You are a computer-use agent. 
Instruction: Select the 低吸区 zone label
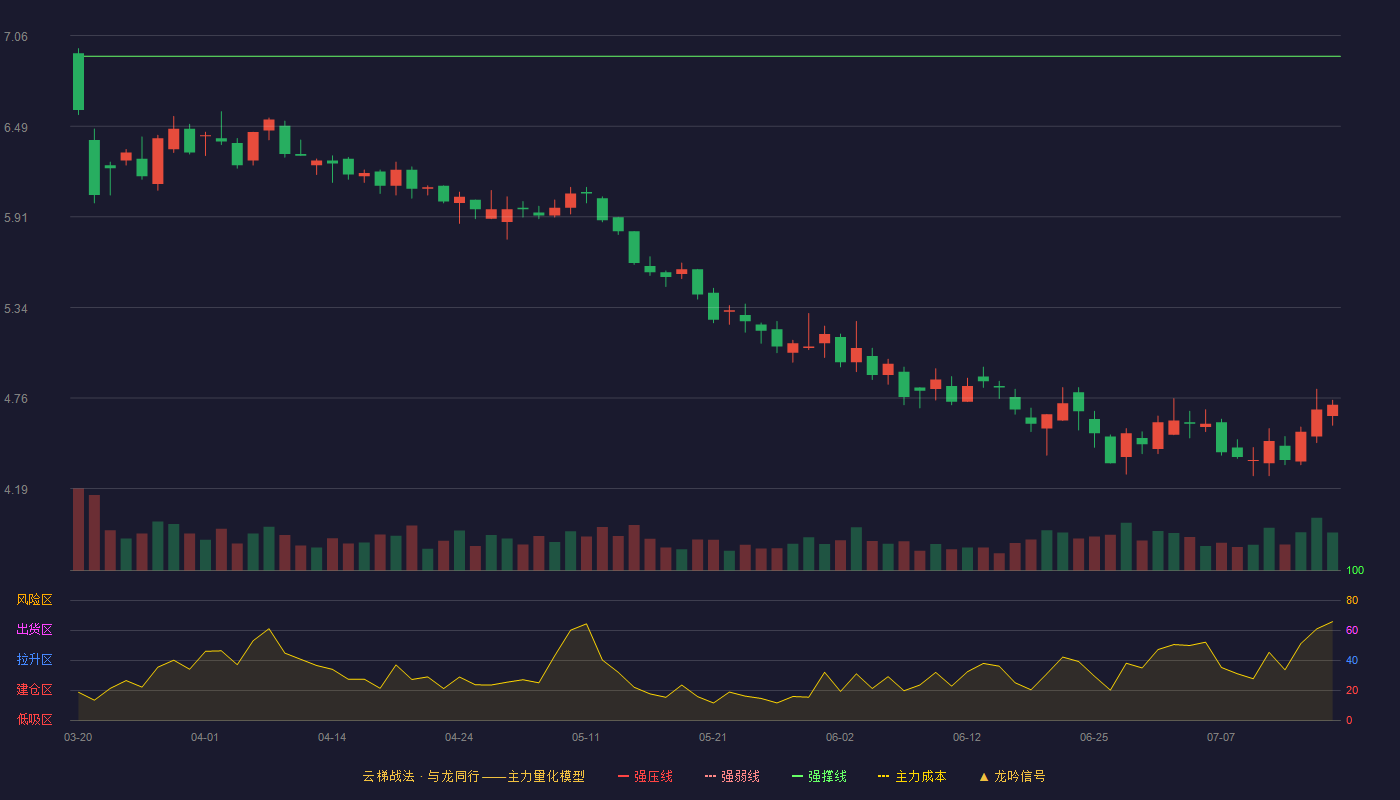34,719
